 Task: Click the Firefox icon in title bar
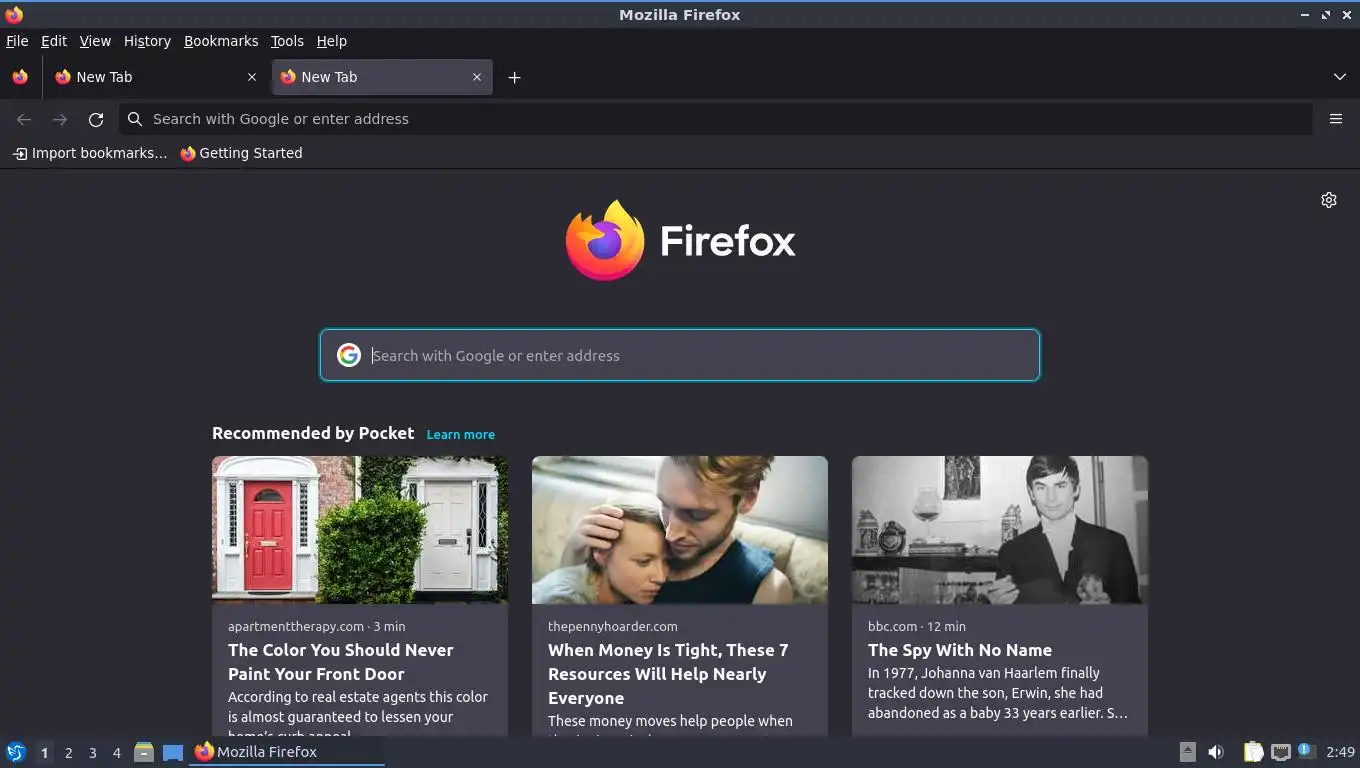[14, 14]
